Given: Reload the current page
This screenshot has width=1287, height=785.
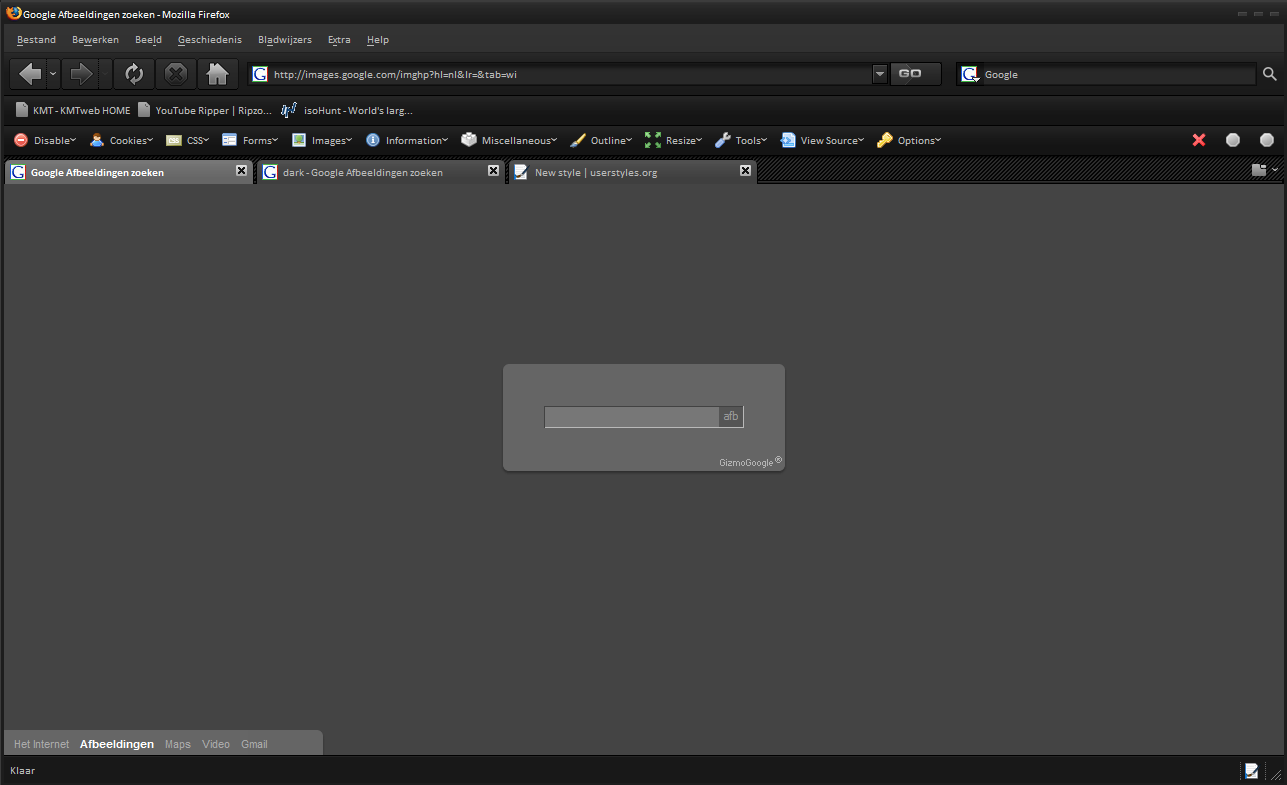Looking at the screenshot, I should tap(134, 74).
